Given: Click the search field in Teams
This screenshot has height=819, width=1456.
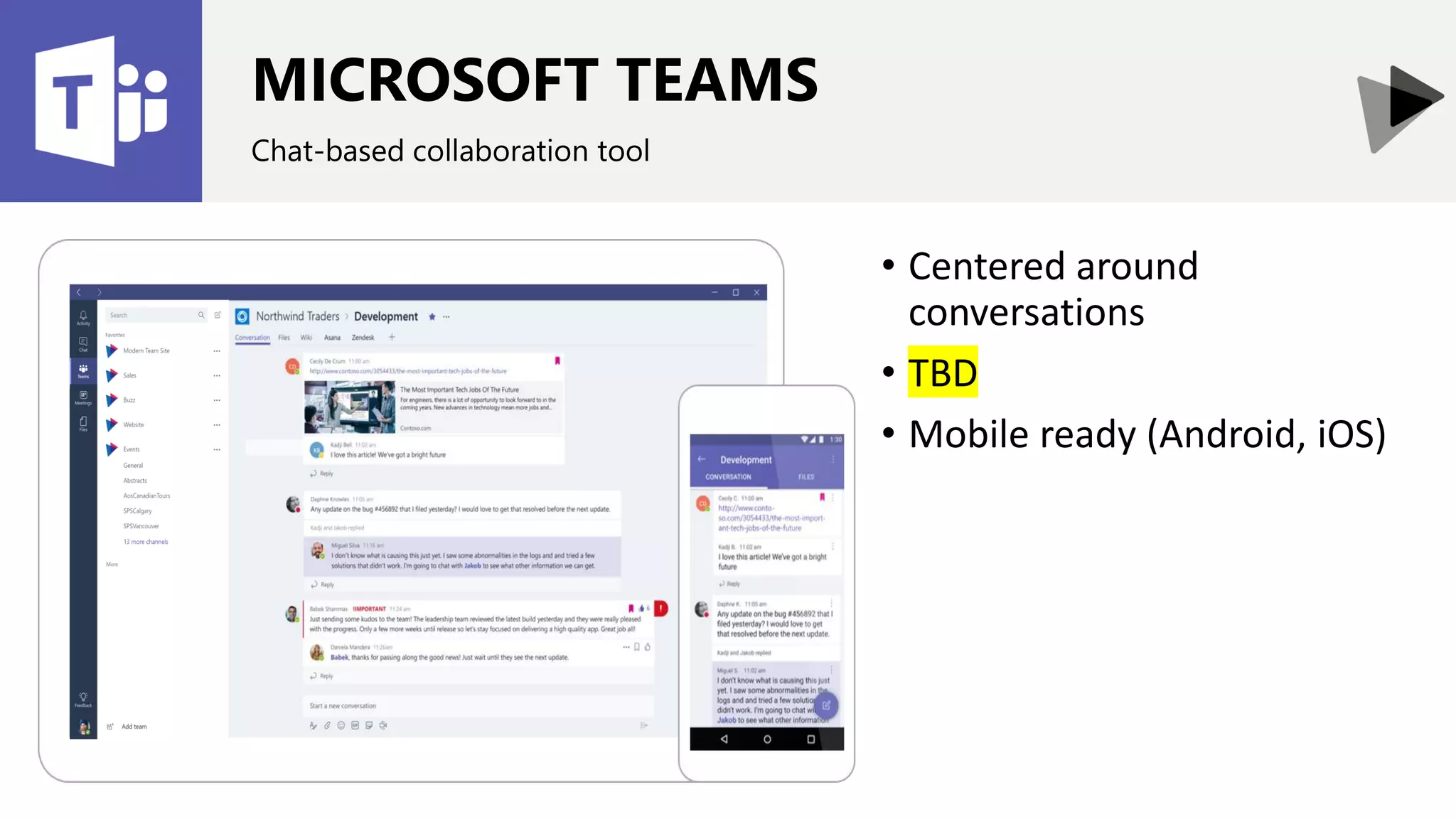Looking at the screenshot, I should point(156,315).
